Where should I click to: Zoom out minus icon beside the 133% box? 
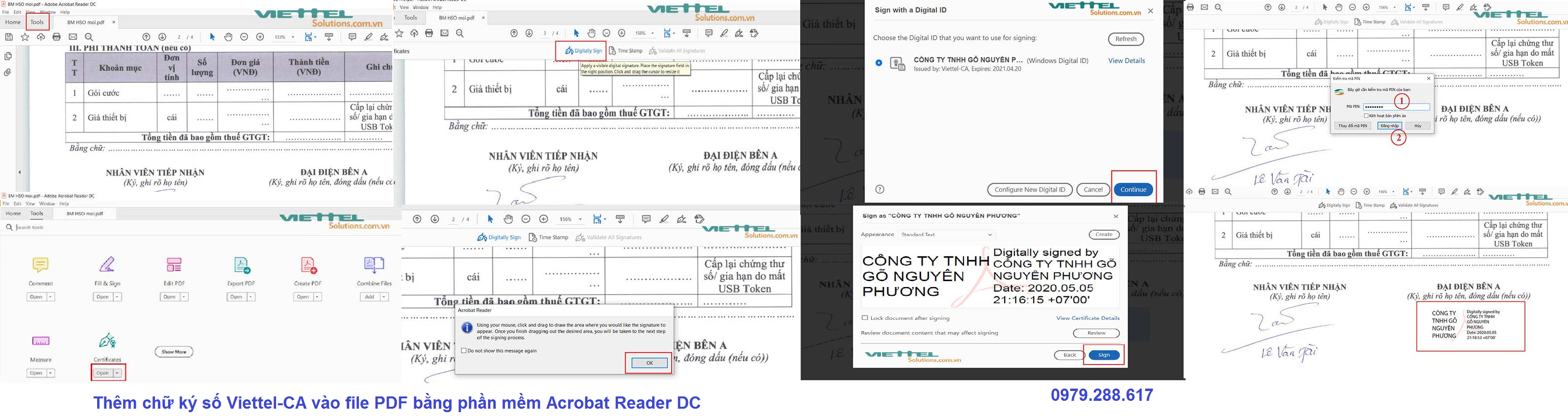(x=244, y=37)
